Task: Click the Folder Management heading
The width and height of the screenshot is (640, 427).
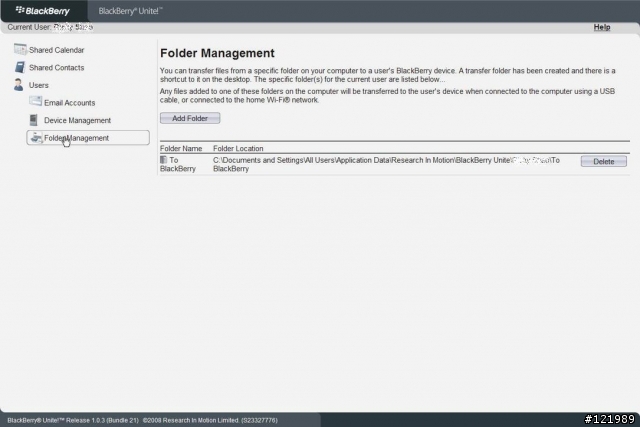Action: click(x=217, y=53)
